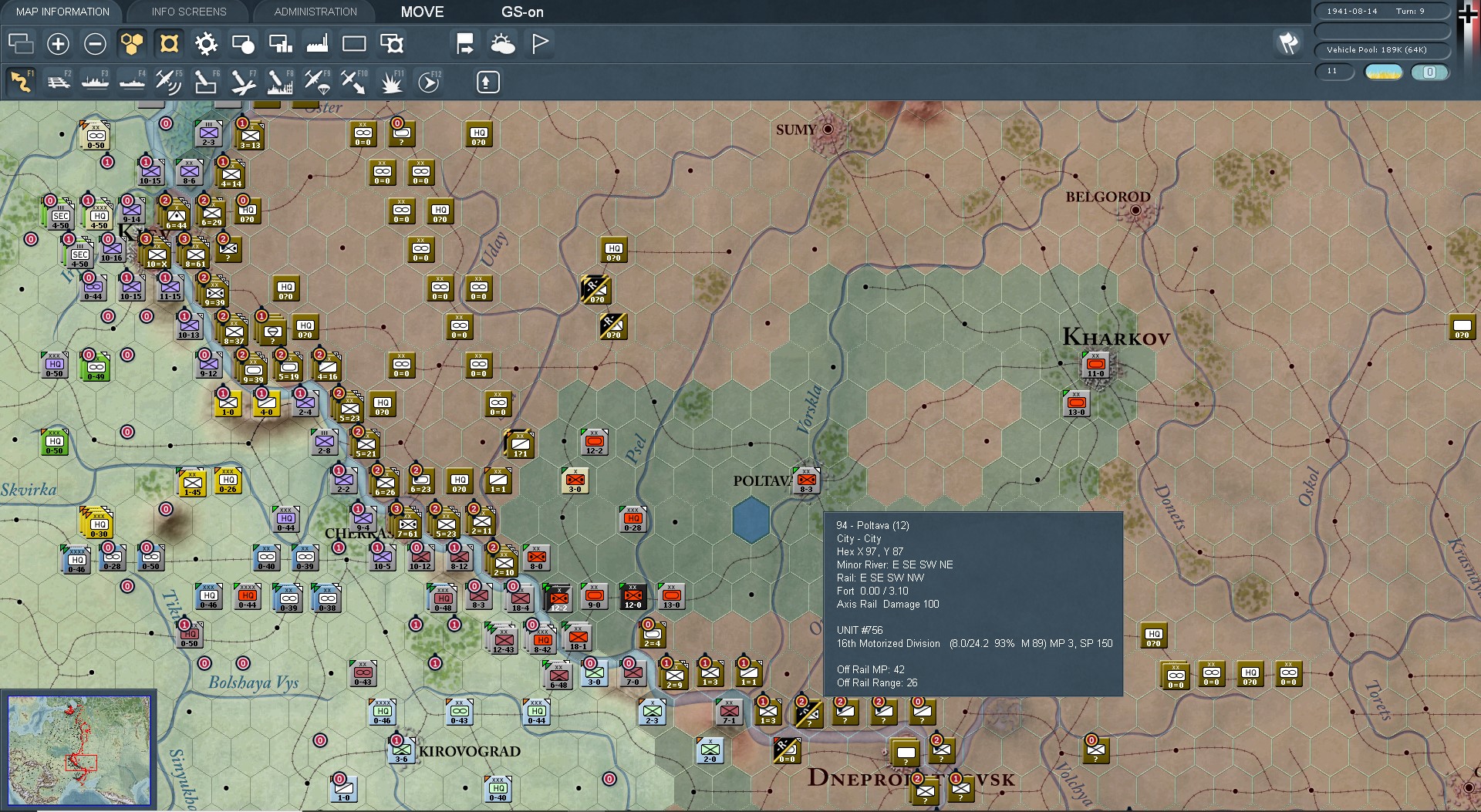This screenshot has width=1481, height=812.
Task: Zoom out with the minus icon
Action: [x=95, y=44]
